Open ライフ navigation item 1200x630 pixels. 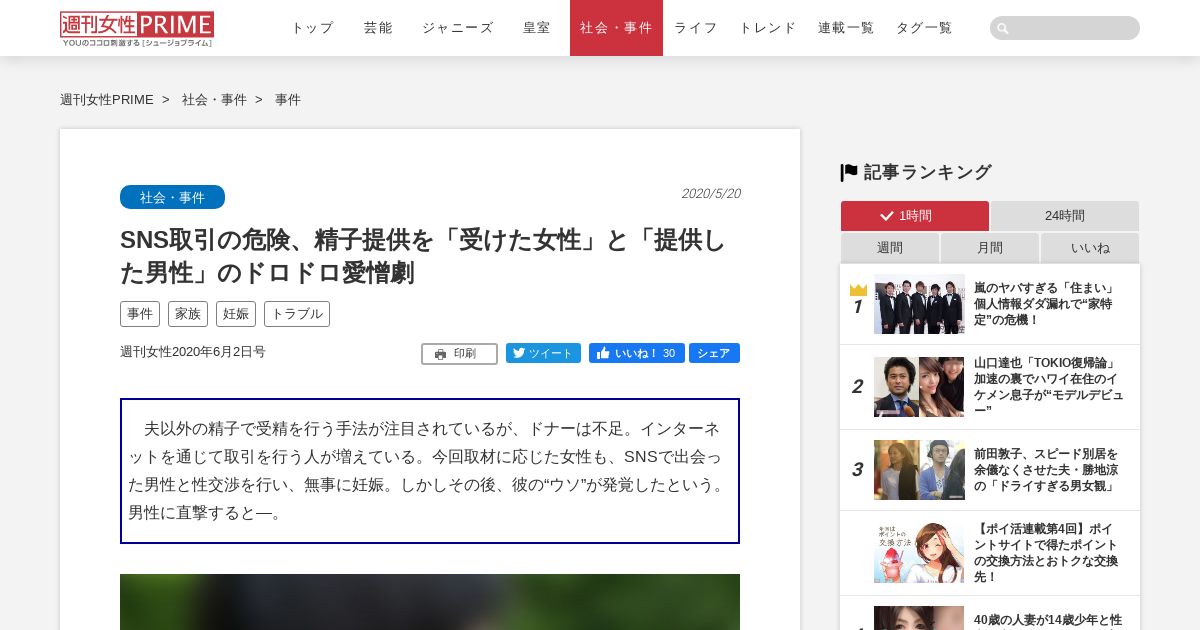coord(695,28)
